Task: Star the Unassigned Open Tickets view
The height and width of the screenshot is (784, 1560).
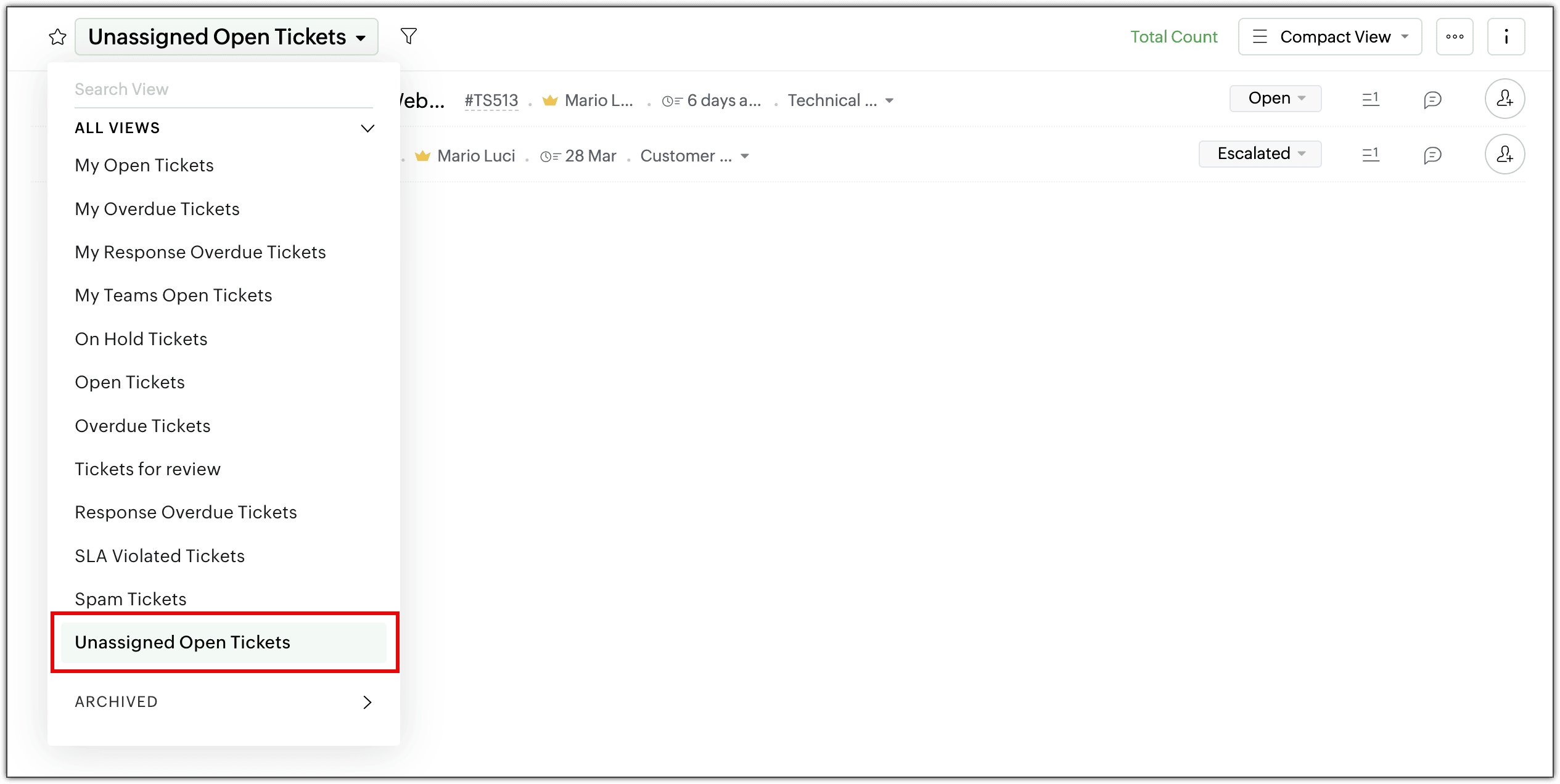Action: (57, 37)
